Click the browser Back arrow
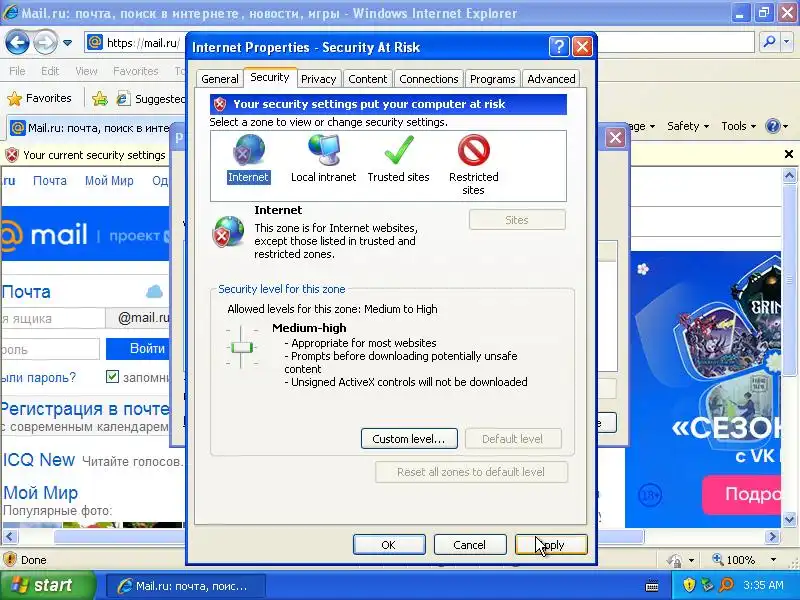The image size is (800, 600). click(x=17, y=43)
